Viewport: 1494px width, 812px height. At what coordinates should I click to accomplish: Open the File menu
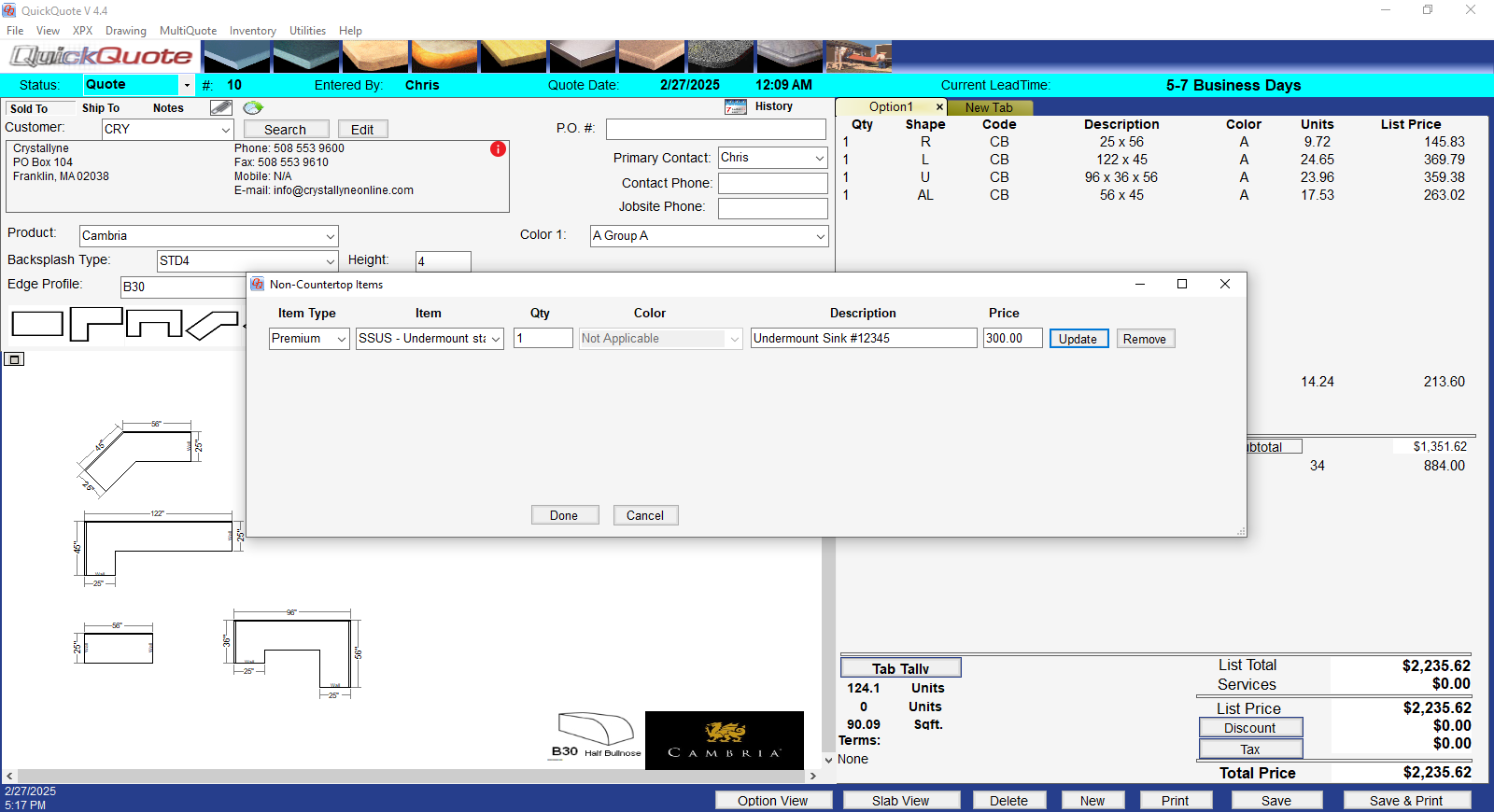[x=15, y=31]
